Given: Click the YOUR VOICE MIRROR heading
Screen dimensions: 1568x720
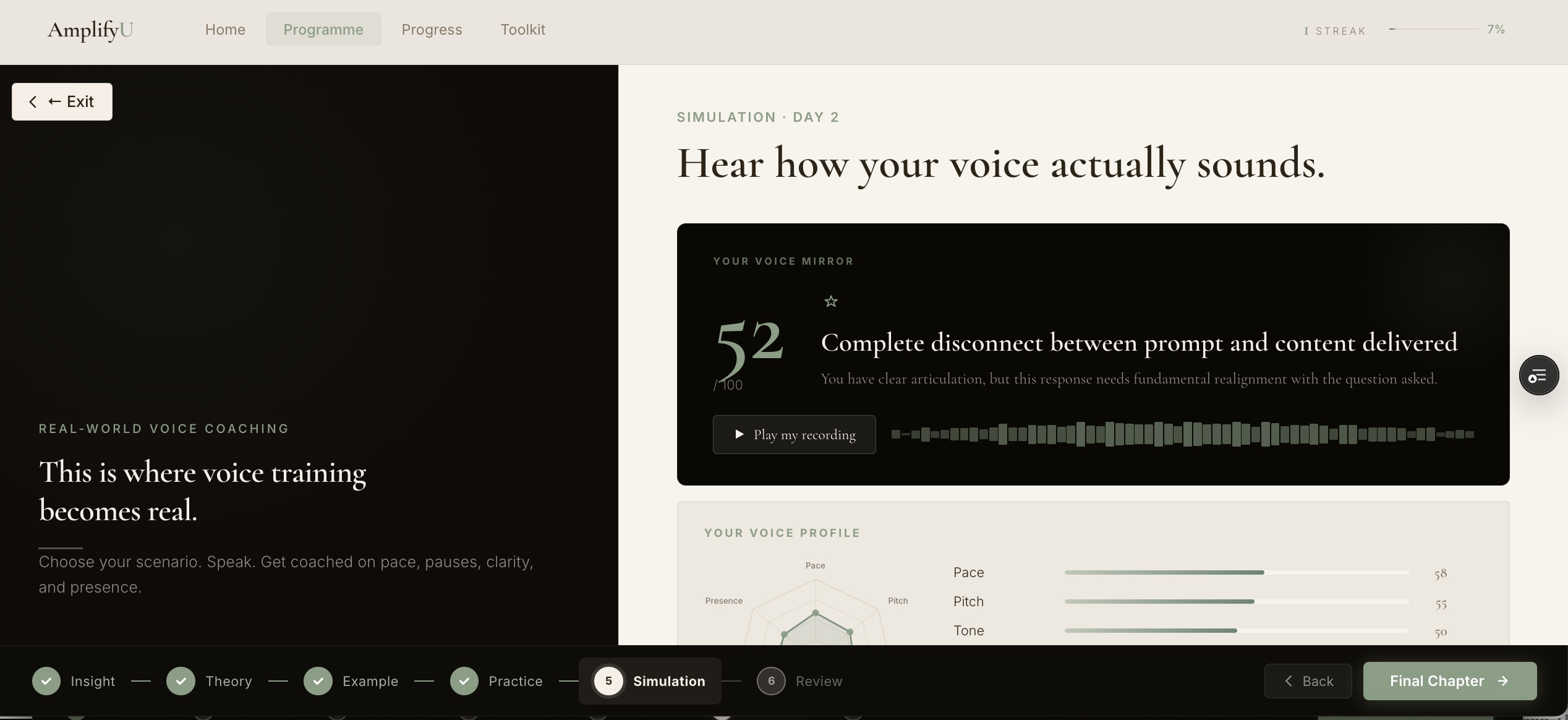Looking at the screenshot, I should coord(783,261).
